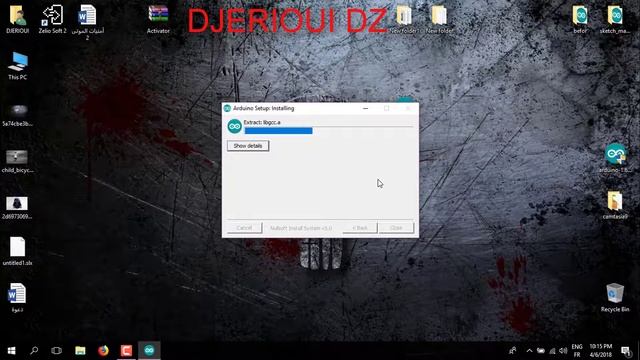Screen dimensions: 640x360
Task: Click the Arduino logo in installer header
Action: tap(235, 127)
